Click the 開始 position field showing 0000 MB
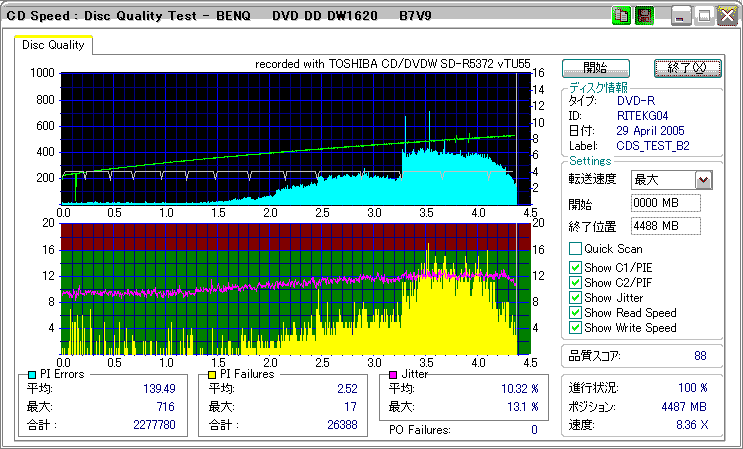Screen dimensions: 743x449 click(x=665, y=203)
